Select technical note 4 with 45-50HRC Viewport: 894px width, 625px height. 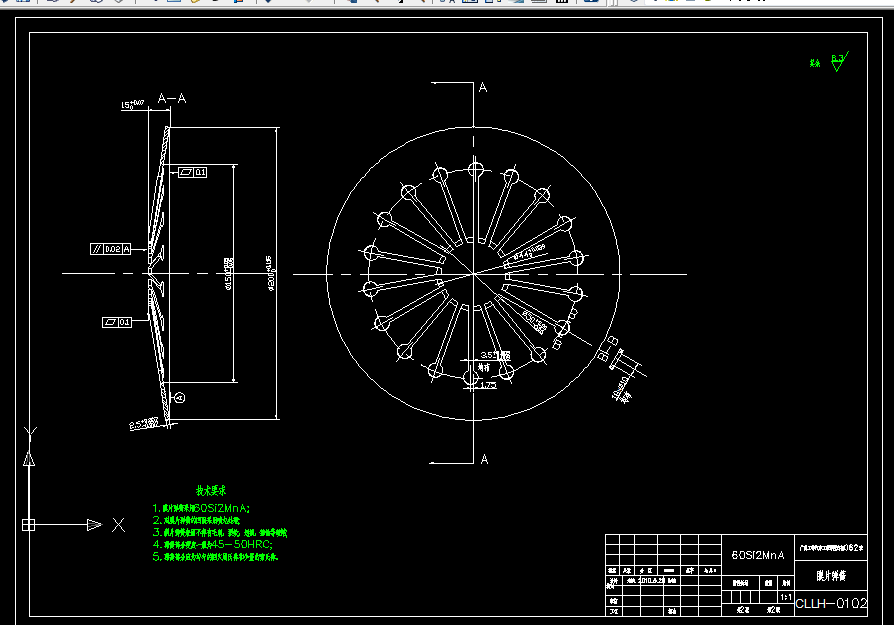click(x=212, y=545)
